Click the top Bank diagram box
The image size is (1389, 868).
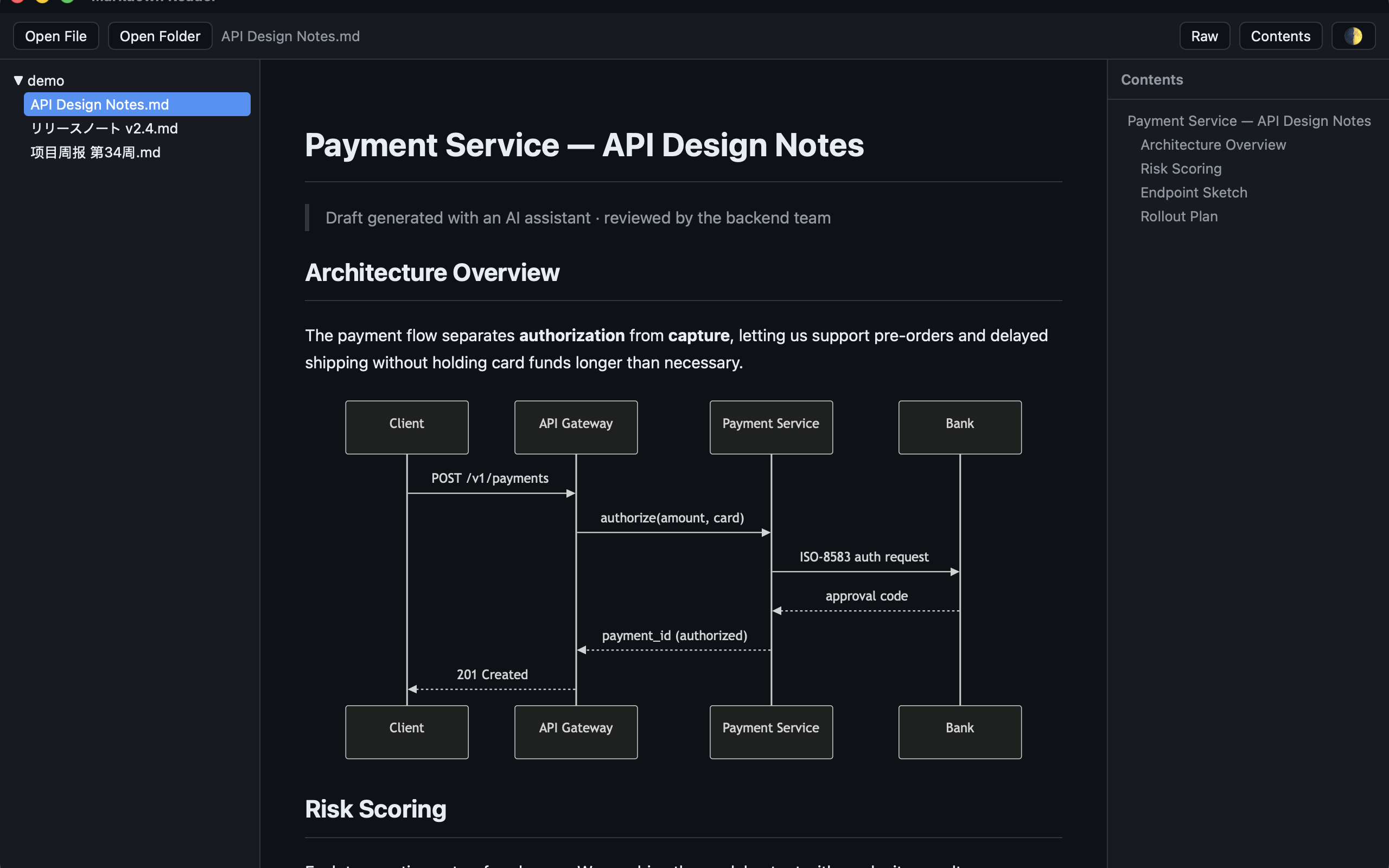coord(960,427)
